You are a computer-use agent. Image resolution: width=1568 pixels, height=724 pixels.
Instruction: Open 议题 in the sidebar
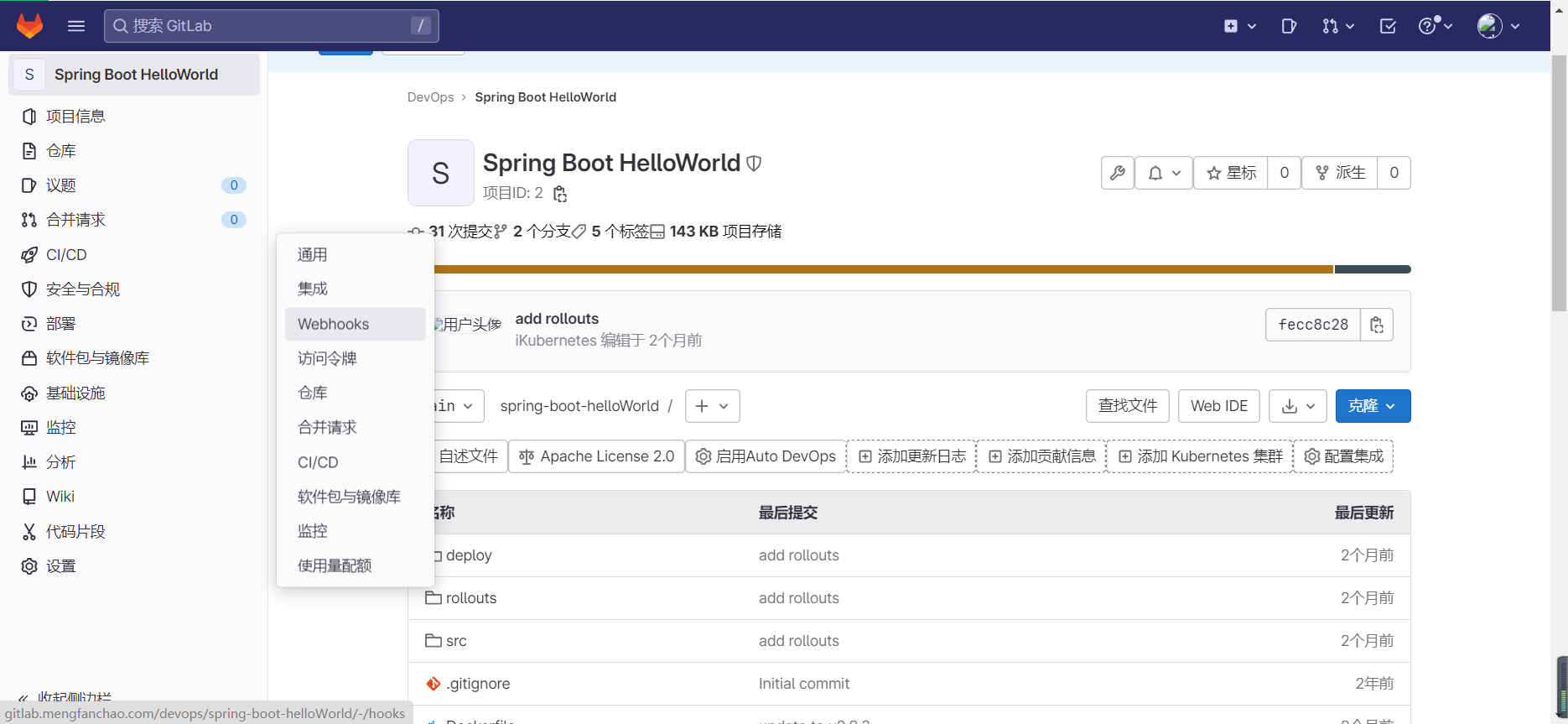[x=134, y=185]
